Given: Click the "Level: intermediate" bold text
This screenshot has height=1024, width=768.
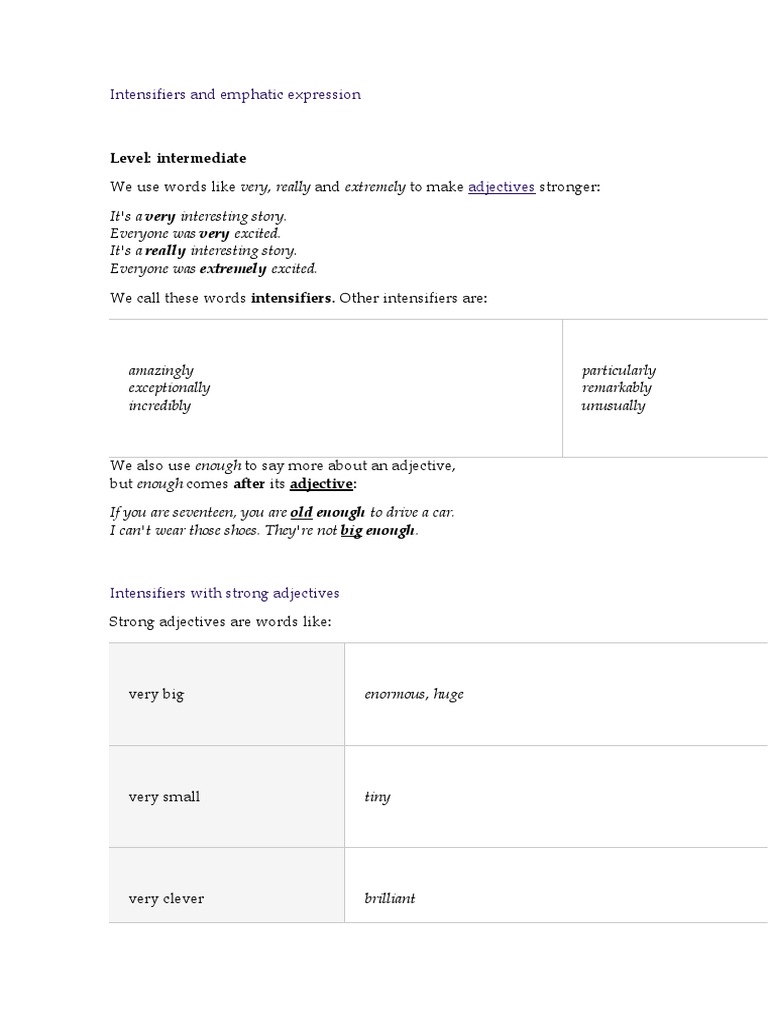Looking at the screenshot, I should tap(177, 158).
